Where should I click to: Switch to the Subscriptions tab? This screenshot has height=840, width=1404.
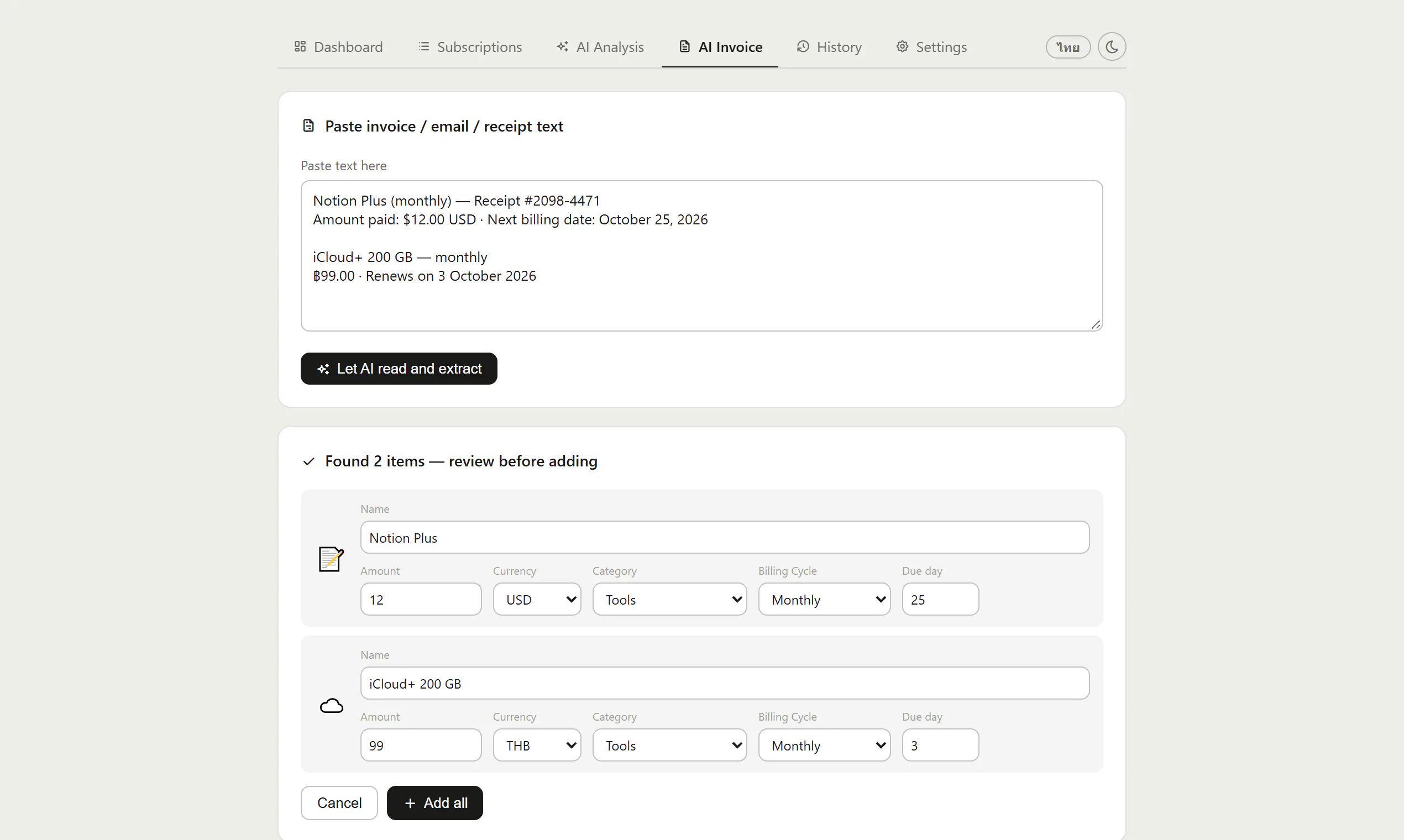[470, 47]
